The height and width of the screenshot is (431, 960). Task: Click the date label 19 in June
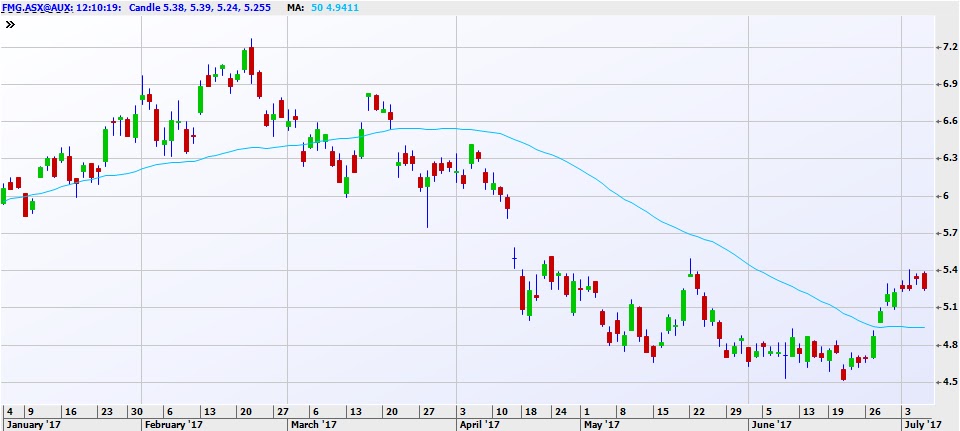click(838, 411)
